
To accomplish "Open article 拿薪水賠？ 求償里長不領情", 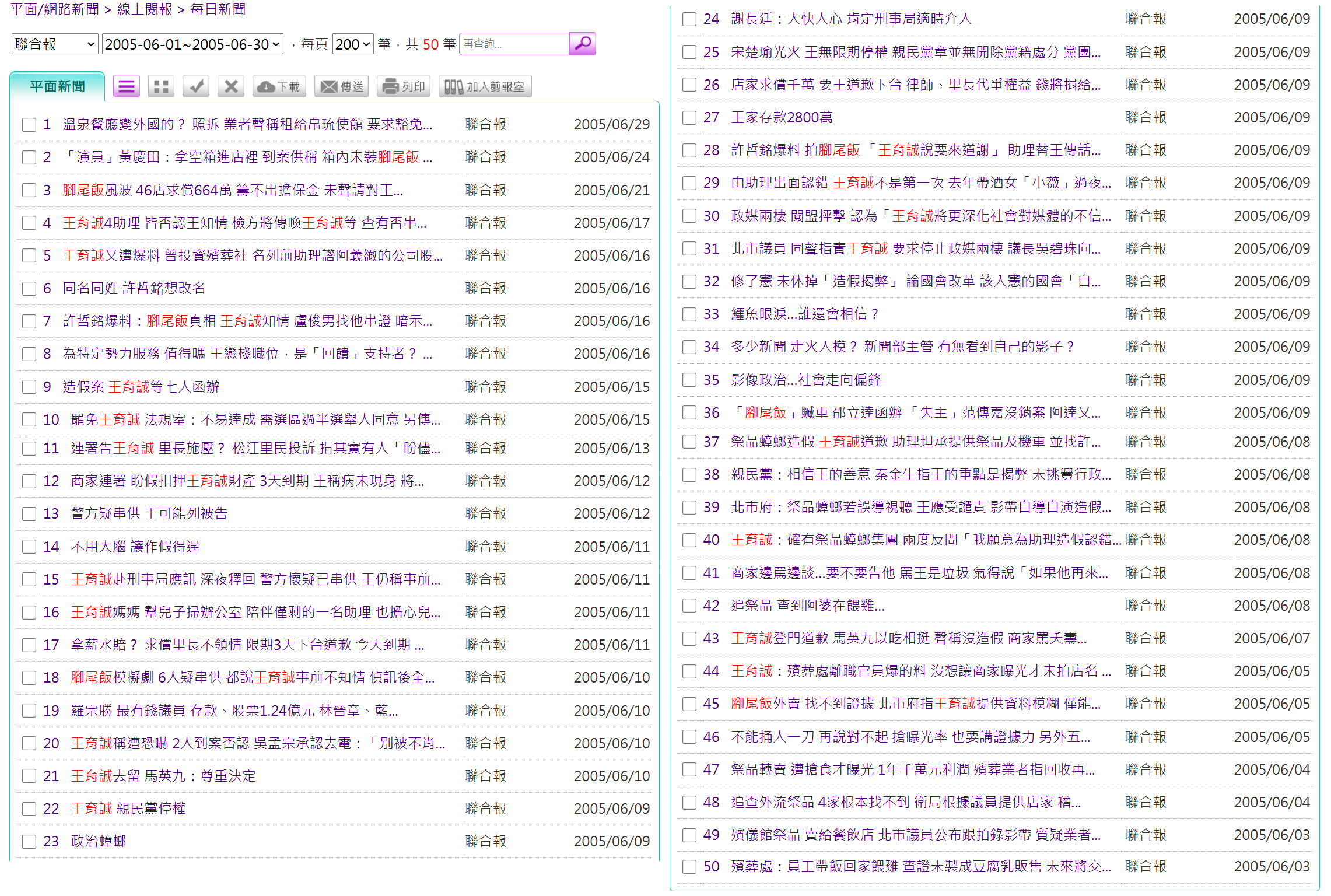I will point(247,645).
